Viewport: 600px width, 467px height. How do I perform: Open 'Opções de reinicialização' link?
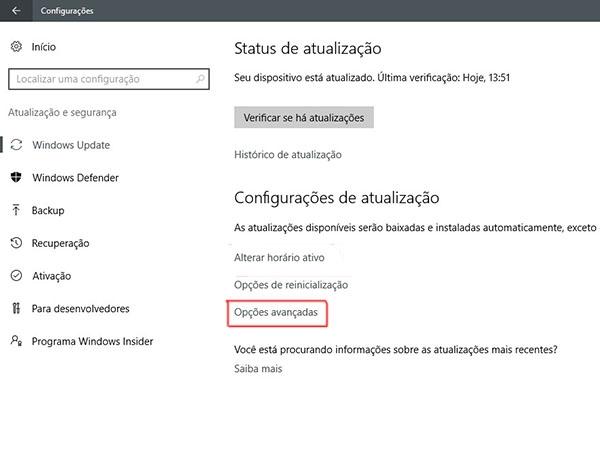[290, 285]
